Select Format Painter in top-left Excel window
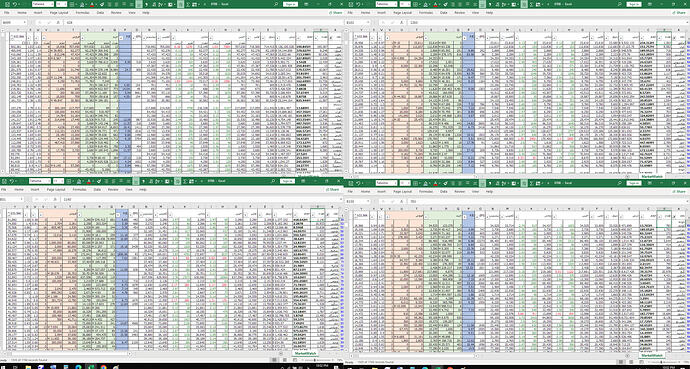Viewport: 690px width, 369px height. (102, 4)
